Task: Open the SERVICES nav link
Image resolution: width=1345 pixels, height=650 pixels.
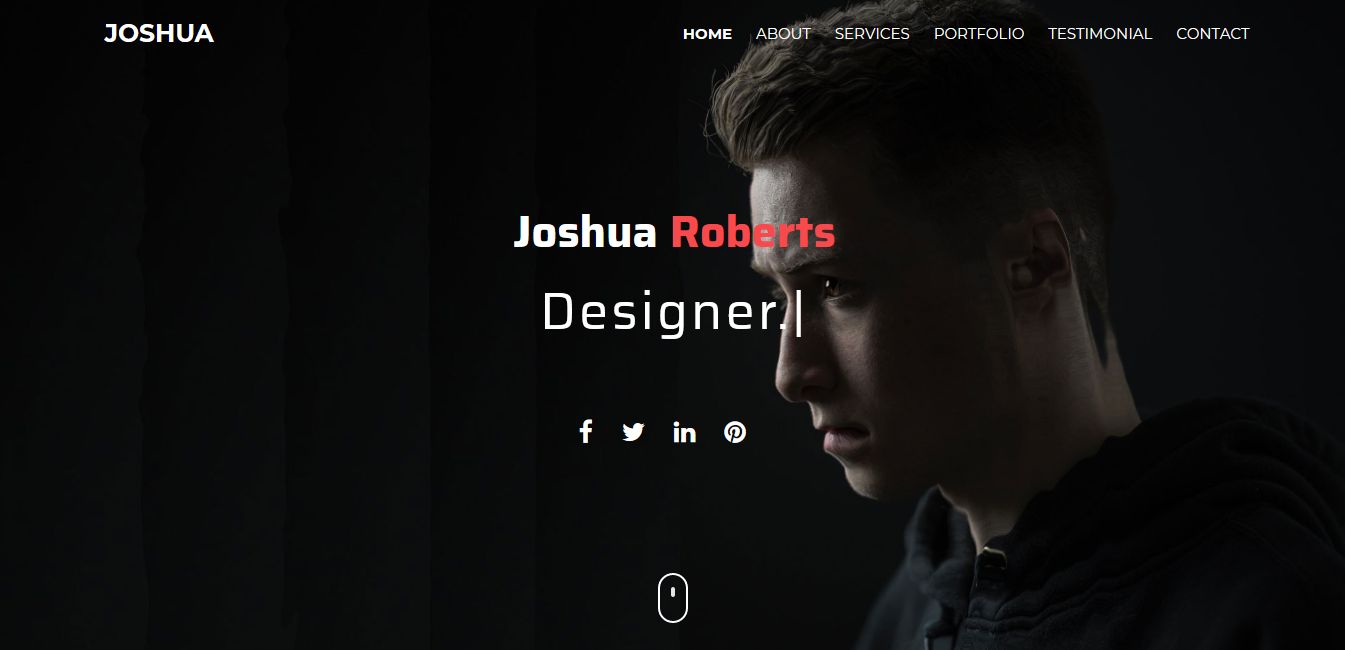Action: click(x=872, y=34)
